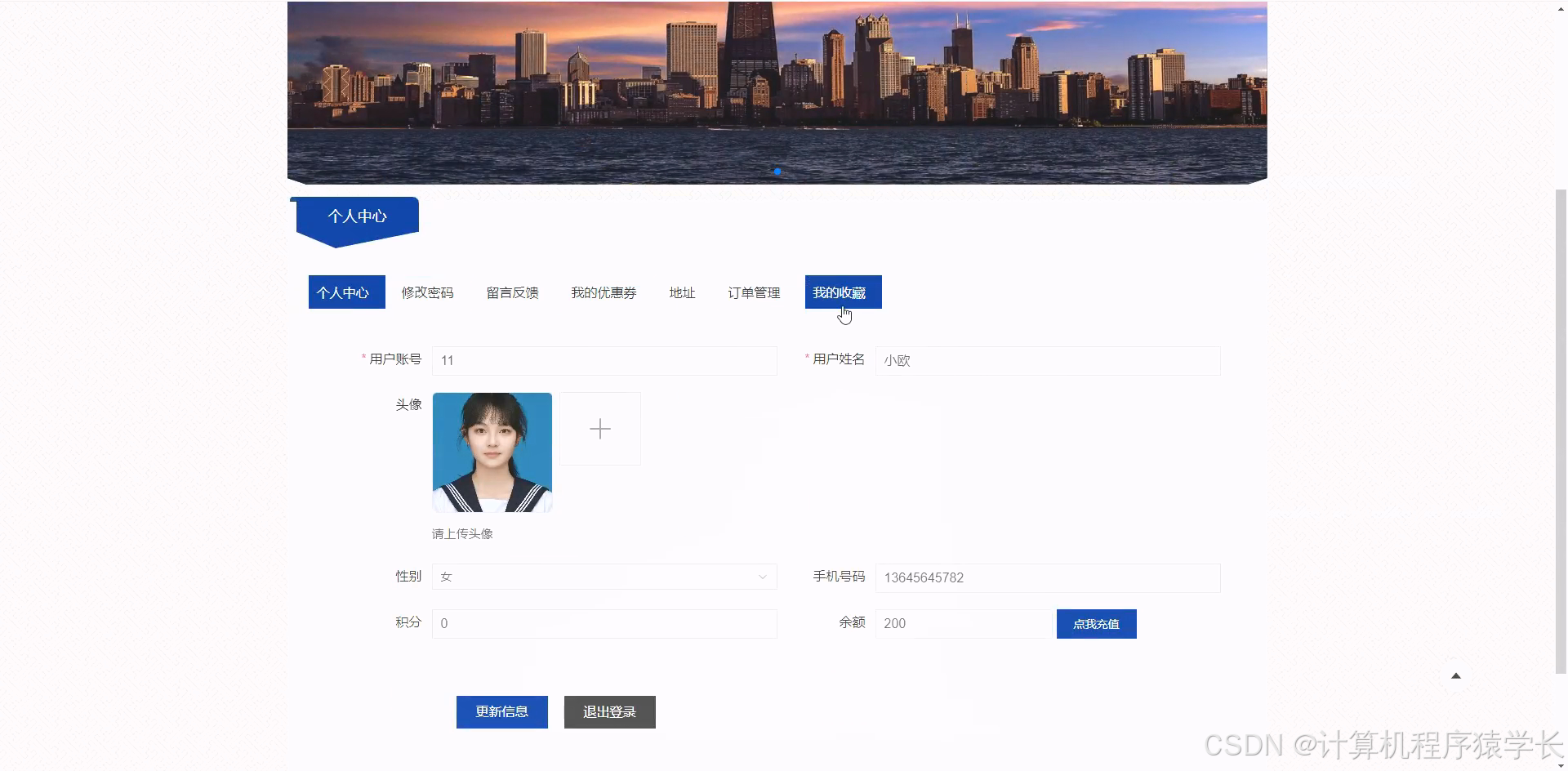Click the 更新信息 button
Image resolution: width=1568 pixels, height=771 pixels.
(501, 711)
